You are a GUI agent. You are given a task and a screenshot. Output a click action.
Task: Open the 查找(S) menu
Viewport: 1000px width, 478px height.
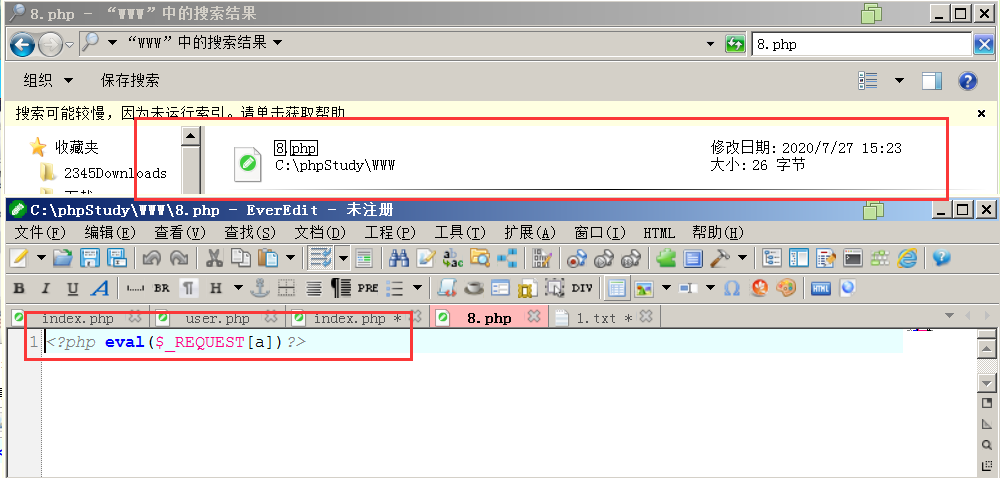click(250, 233)
